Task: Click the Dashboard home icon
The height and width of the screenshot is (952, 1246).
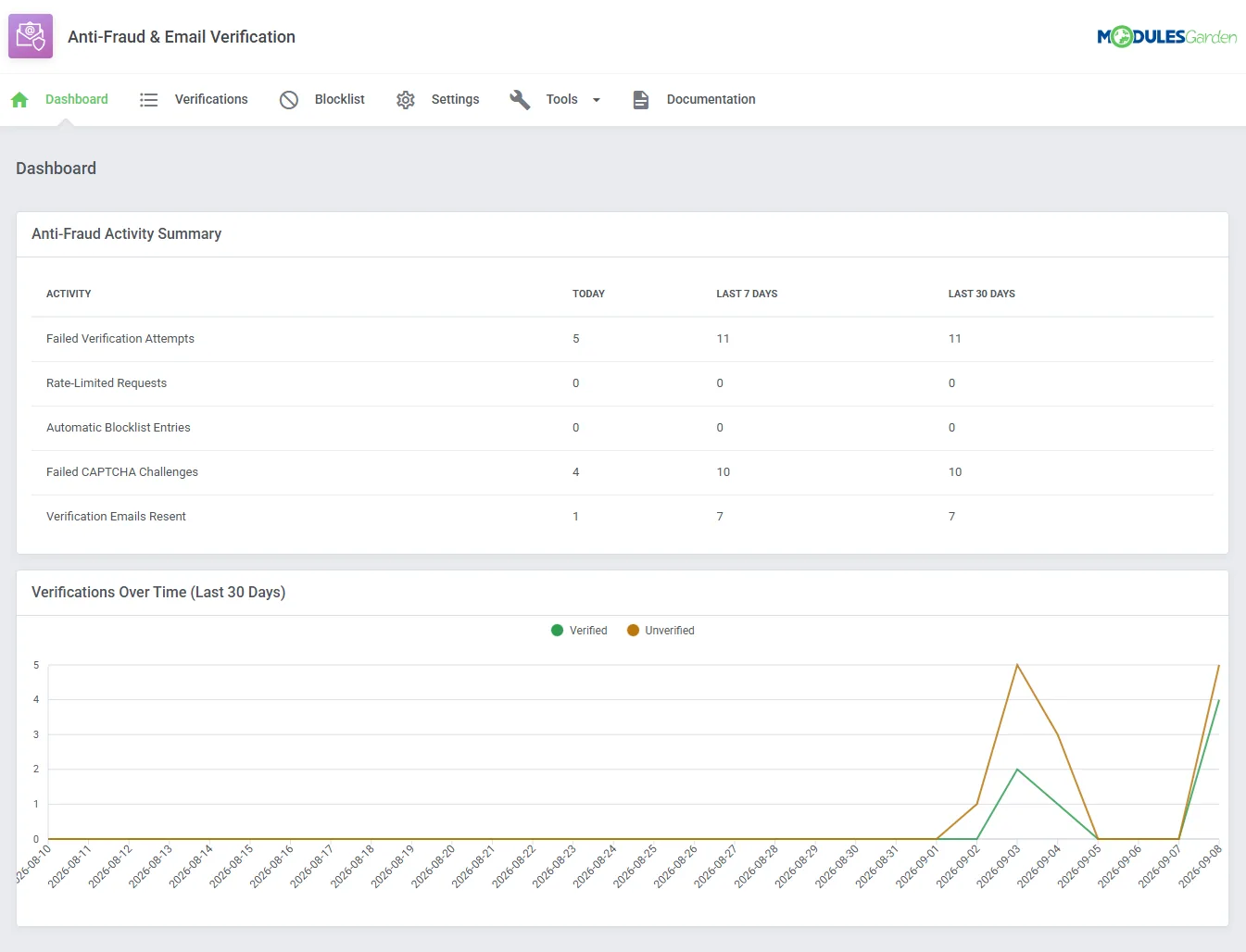Action: (19, 100)
